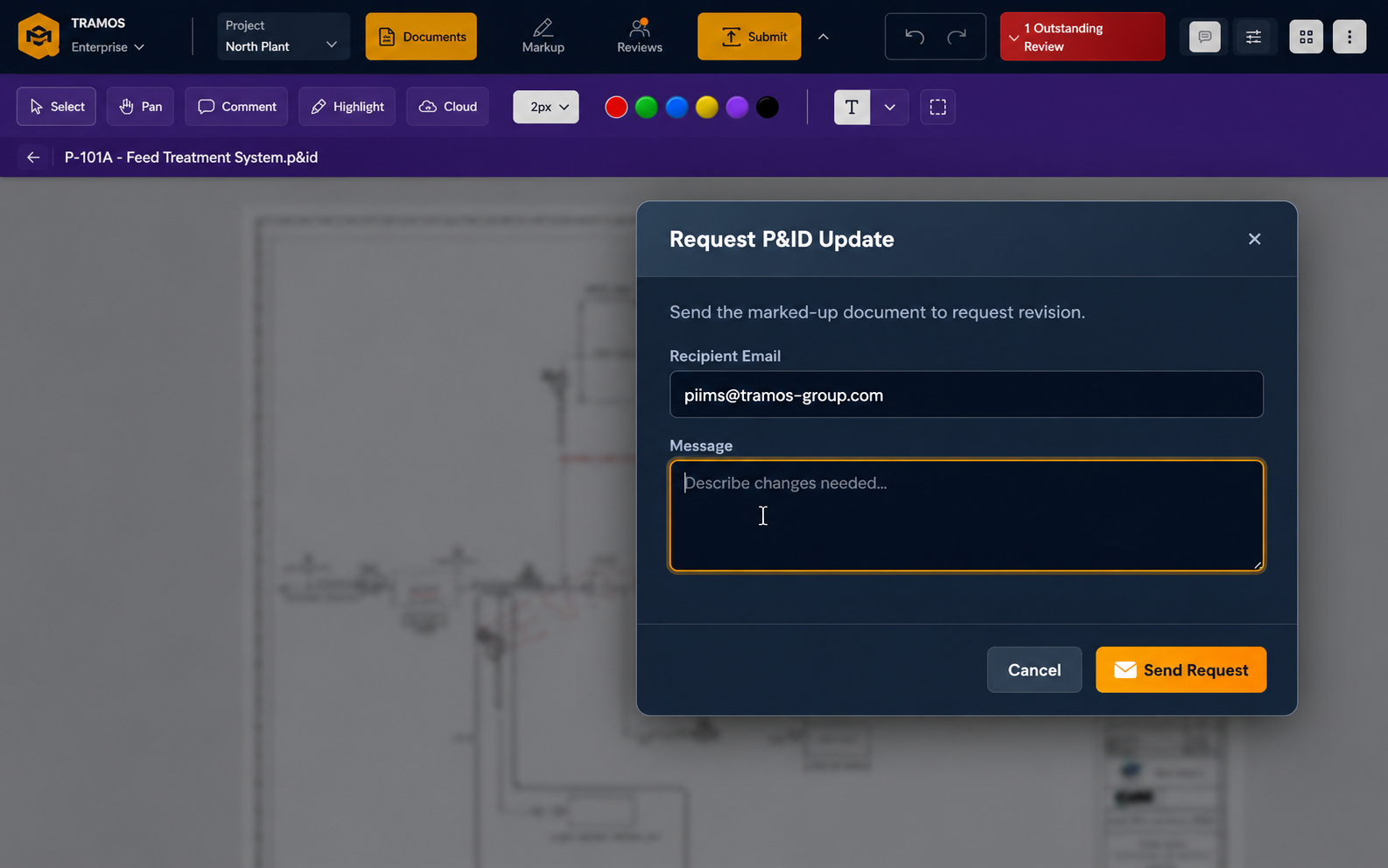Expand the 1 Outstanding Review banner

tap(1082, 37)
